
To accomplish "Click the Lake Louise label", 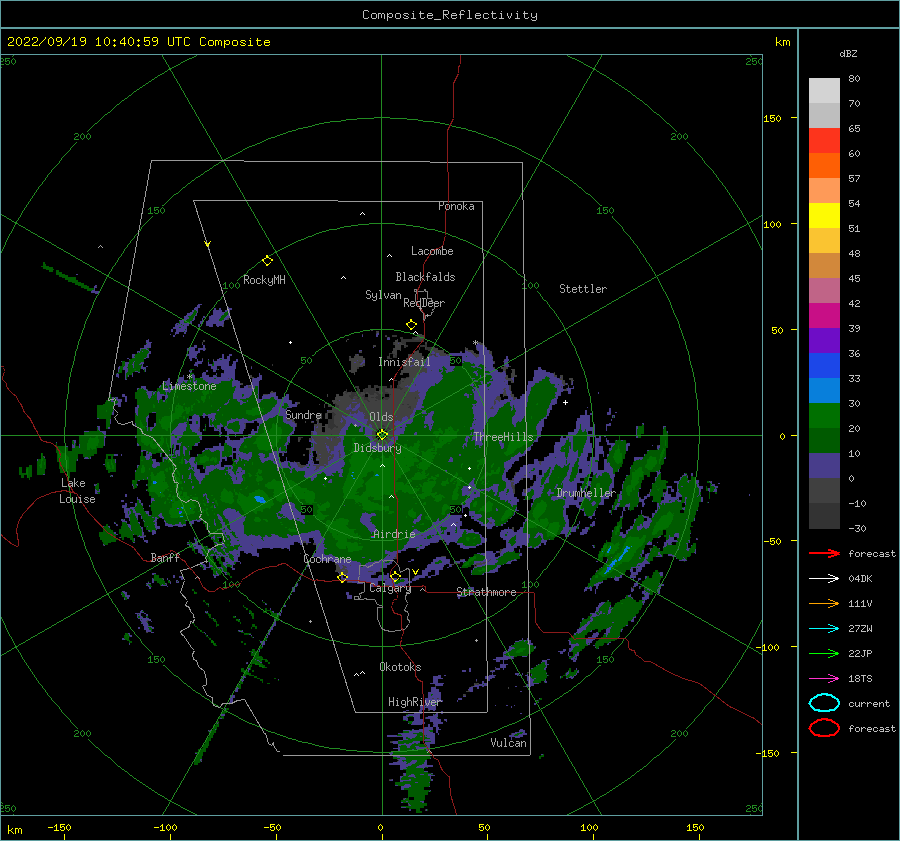I will tap(77, 491).
